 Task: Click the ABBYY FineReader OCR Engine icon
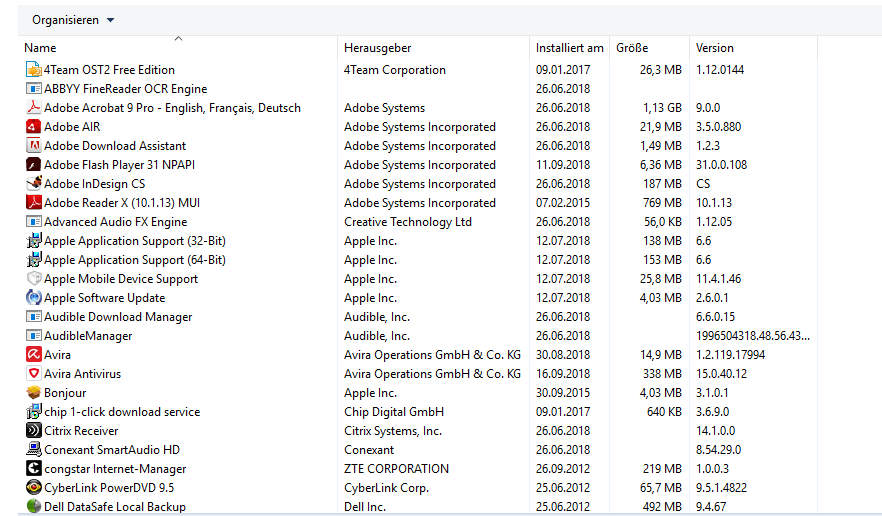pyautogui.click(x=34, y=89)
